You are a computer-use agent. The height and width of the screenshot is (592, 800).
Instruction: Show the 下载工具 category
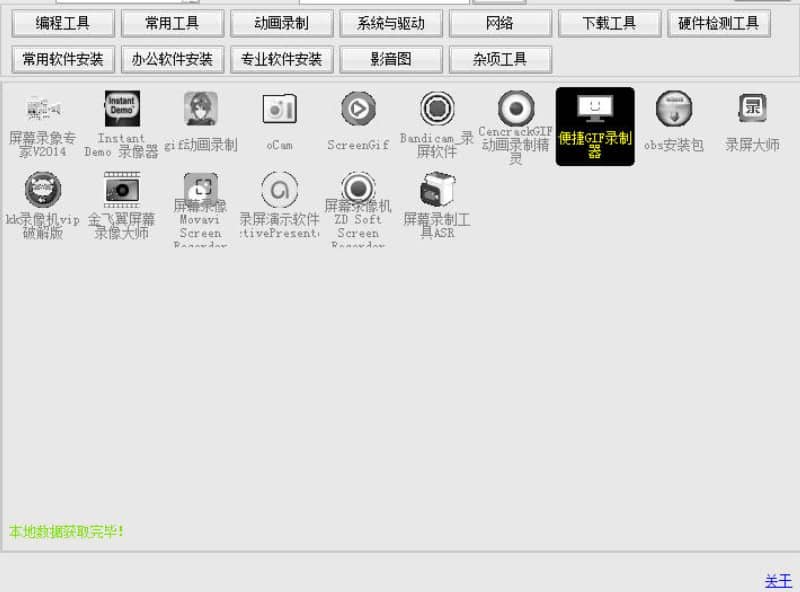[609, 23]
